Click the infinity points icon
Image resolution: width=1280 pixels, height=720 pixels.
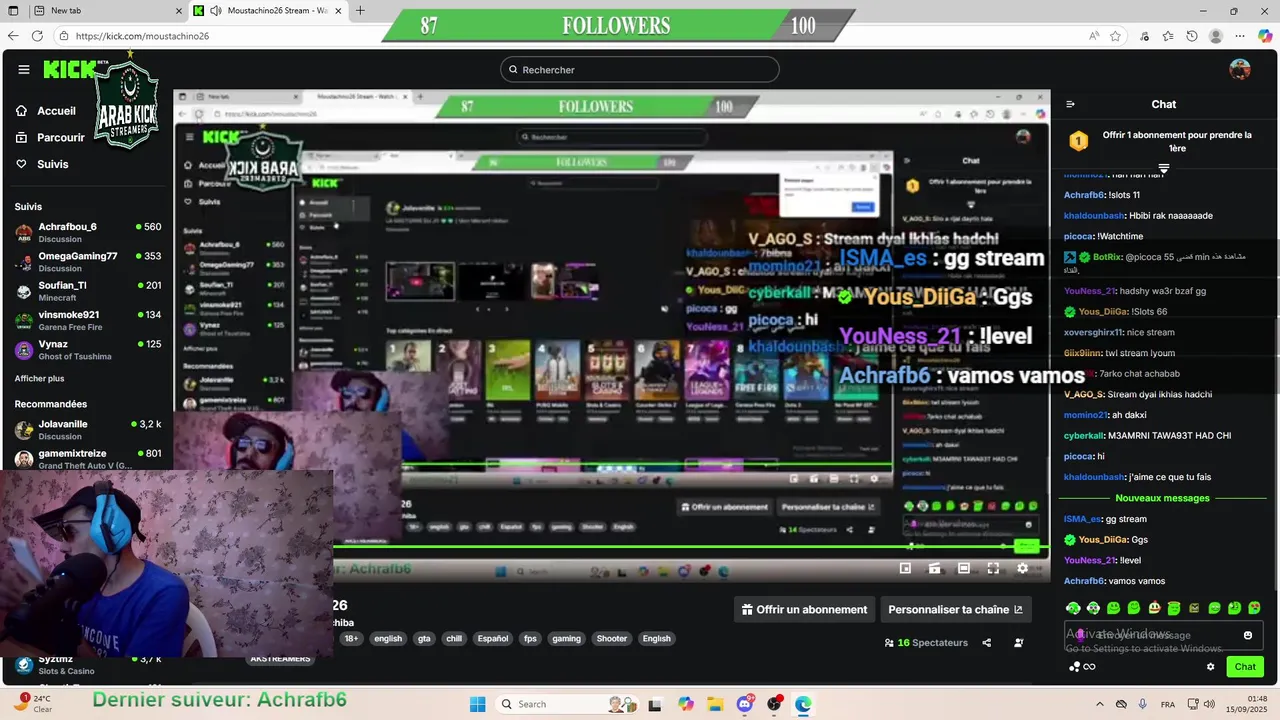point(1090,667)
